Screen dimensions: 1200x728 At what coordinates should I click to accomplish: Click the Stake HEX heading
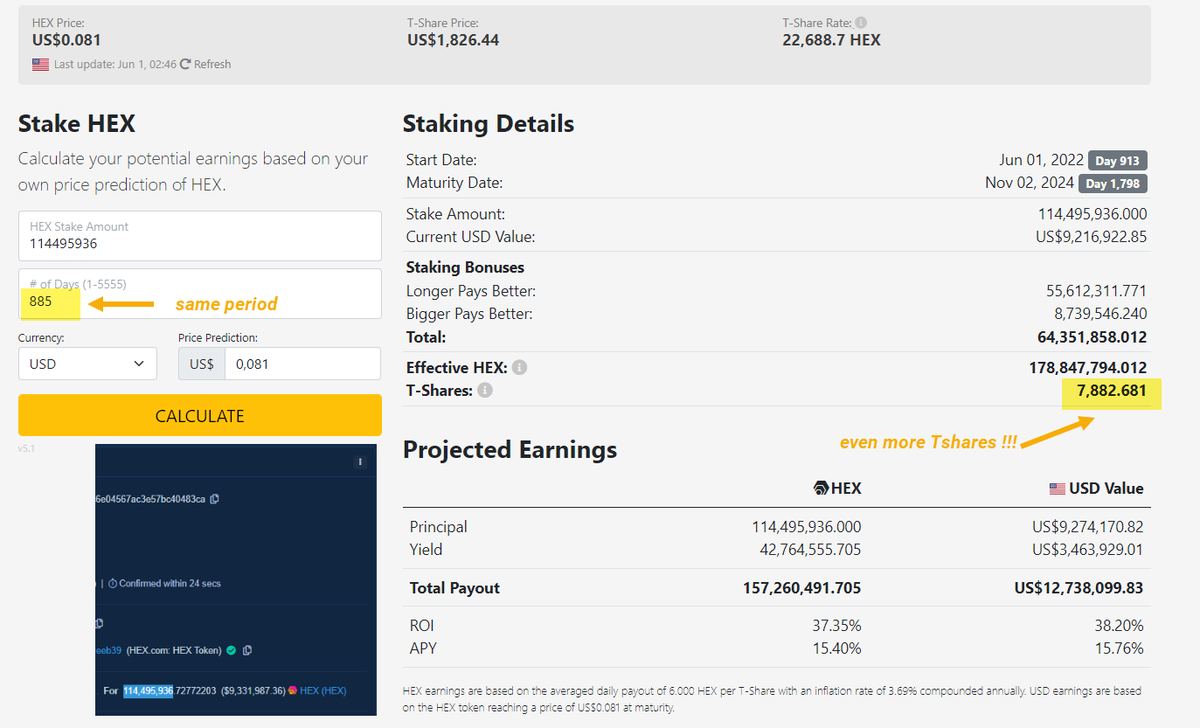point(76,124)
